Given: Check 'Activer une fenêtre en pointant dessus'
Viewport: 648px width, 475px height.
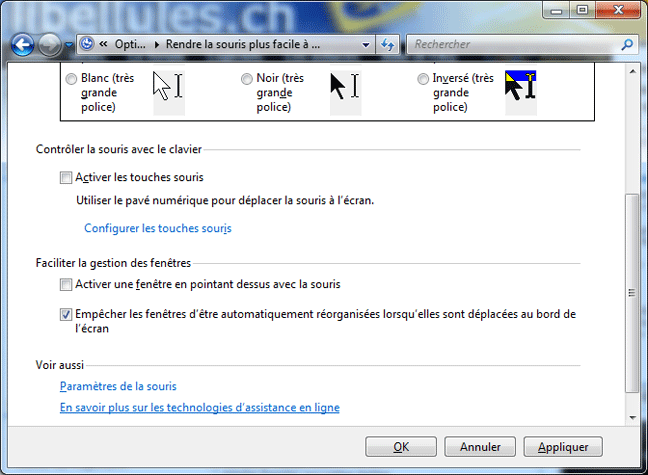Looking at the screenshot, I should coord(66,284).
